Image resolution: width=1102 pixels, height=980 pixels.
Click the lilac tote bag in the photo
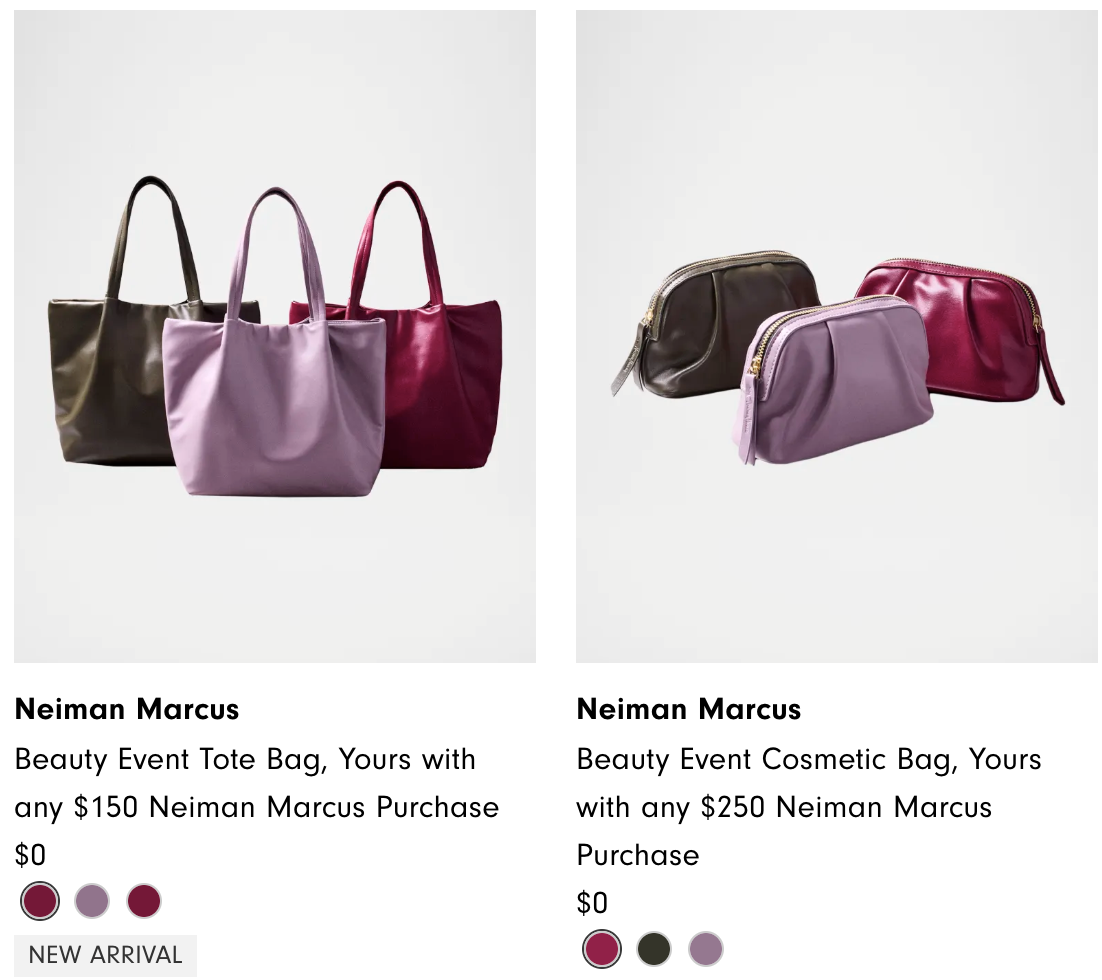(275, 400)
